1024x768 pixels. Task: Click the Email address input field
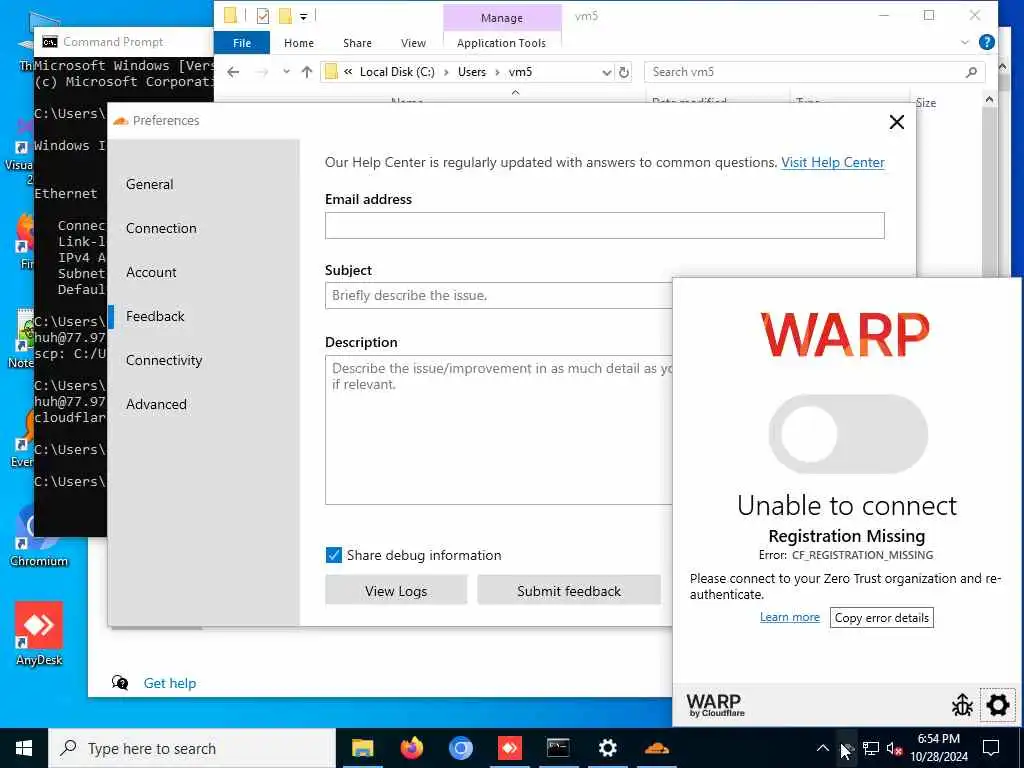(605, 225)
